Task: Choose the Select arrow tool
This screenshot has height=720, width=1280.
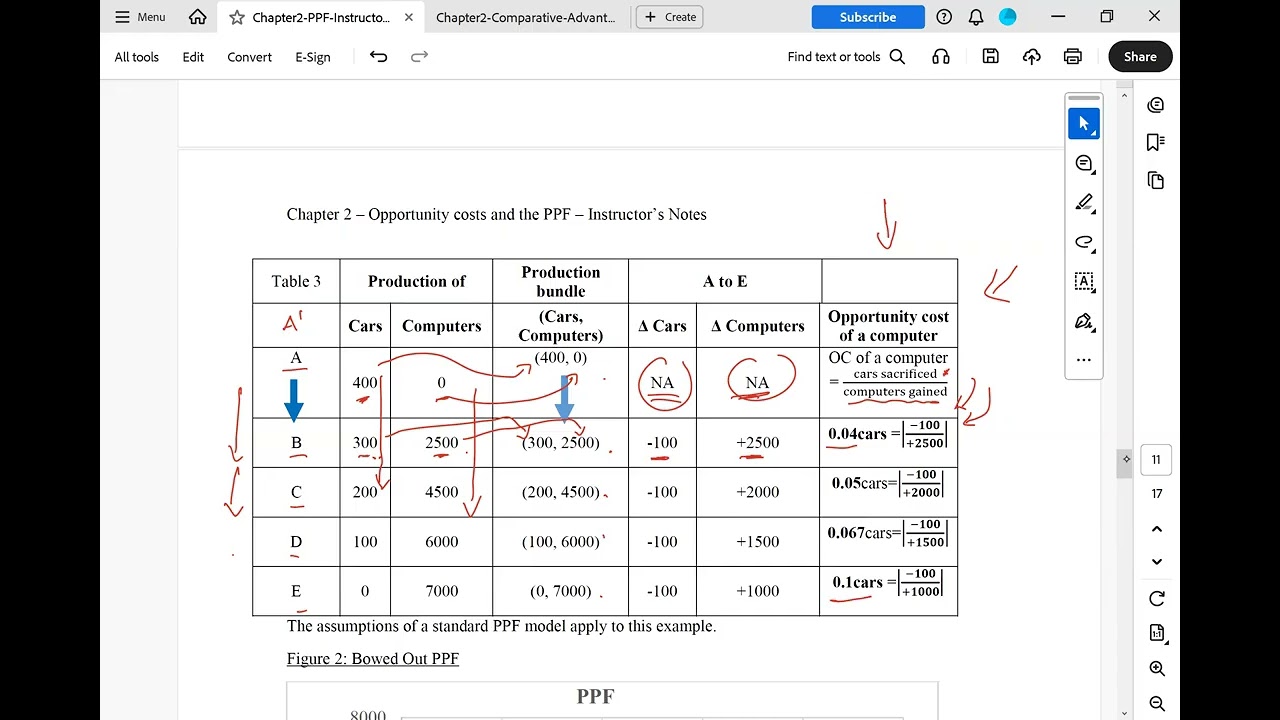Action: coord(1084,124)
